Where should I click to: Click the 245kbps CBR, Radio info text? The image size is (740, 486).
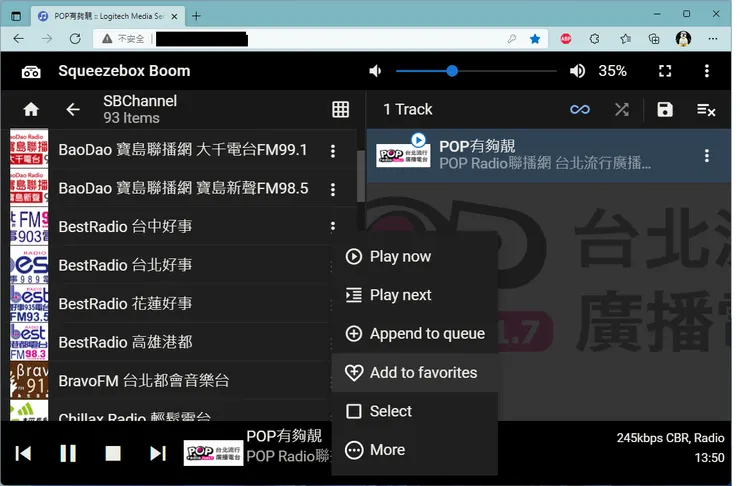coord(670,438)
